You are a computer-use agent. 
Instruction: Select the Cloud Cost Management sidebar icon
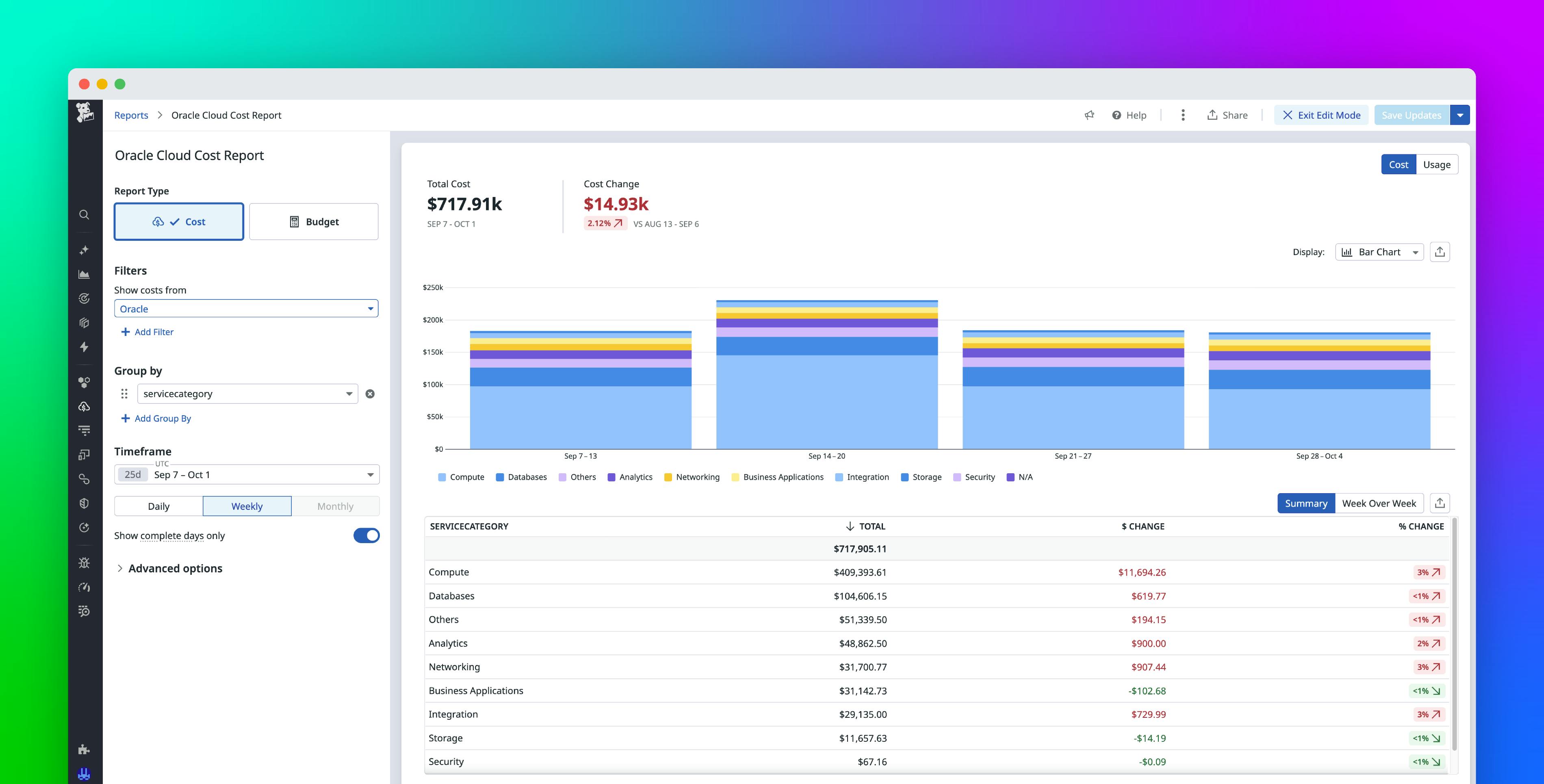click(84, 406)
